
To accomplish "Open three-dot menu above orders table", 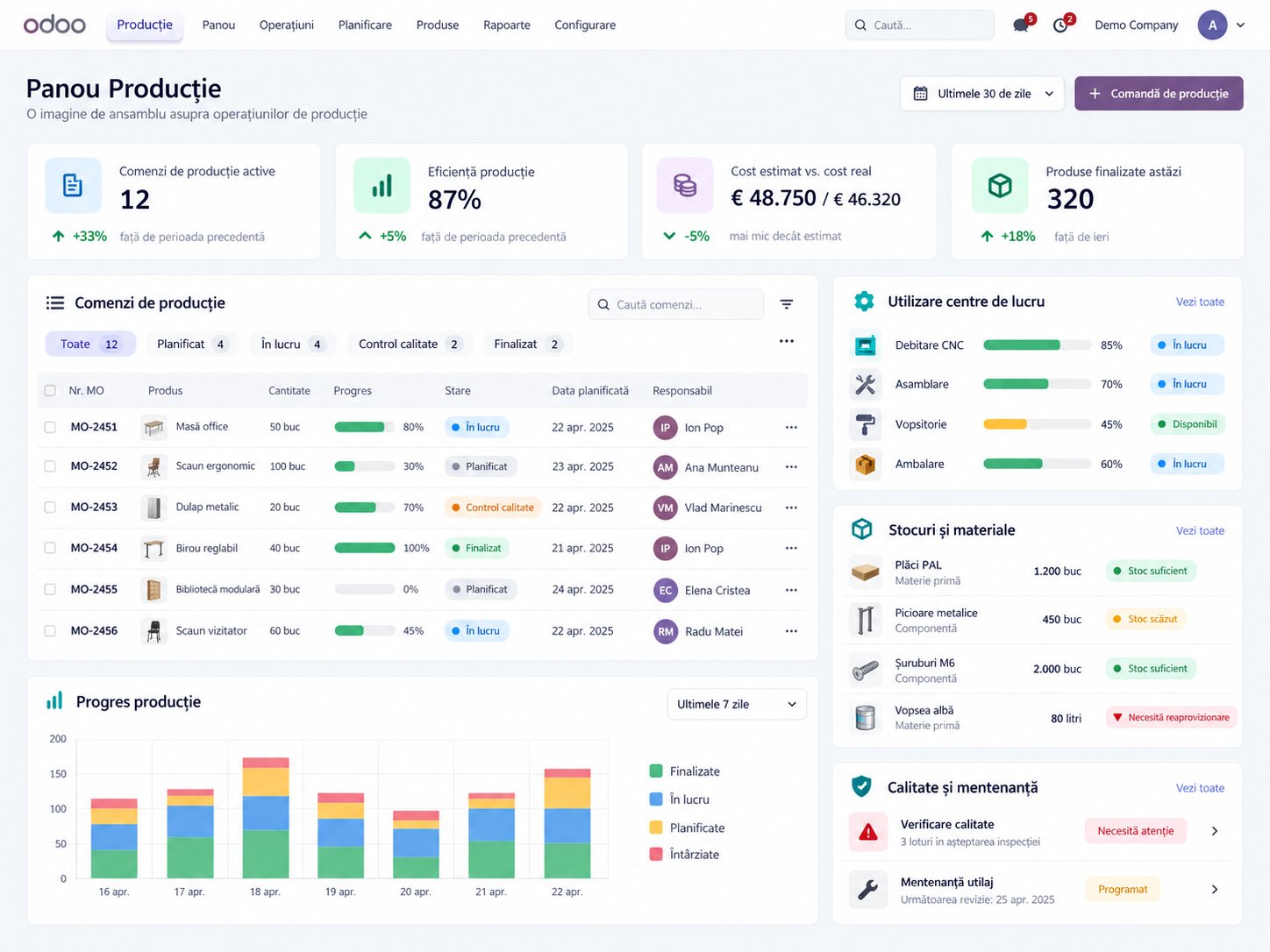I will click(787, 341).
